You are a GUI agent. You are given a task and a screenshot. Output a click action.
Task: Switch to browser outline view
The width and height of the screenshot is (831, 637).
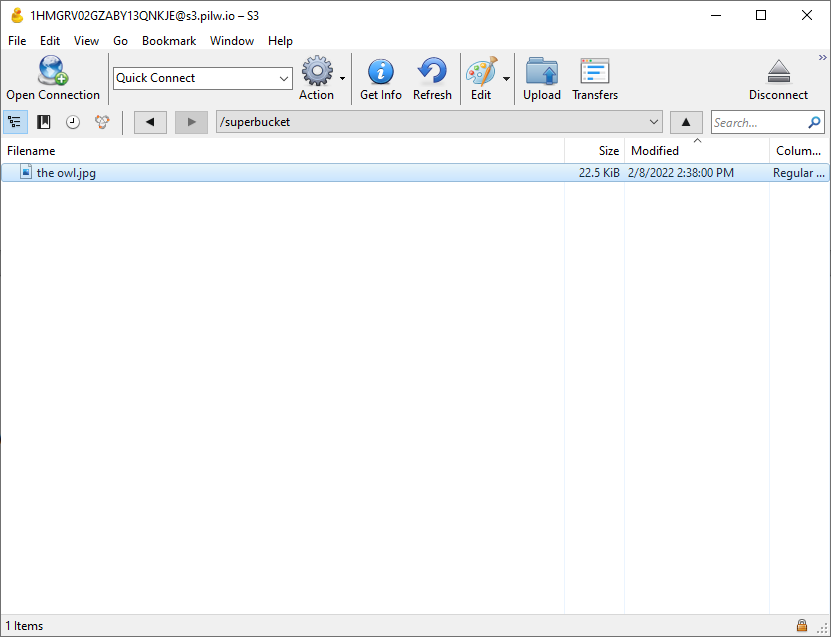tap(15, 122)
